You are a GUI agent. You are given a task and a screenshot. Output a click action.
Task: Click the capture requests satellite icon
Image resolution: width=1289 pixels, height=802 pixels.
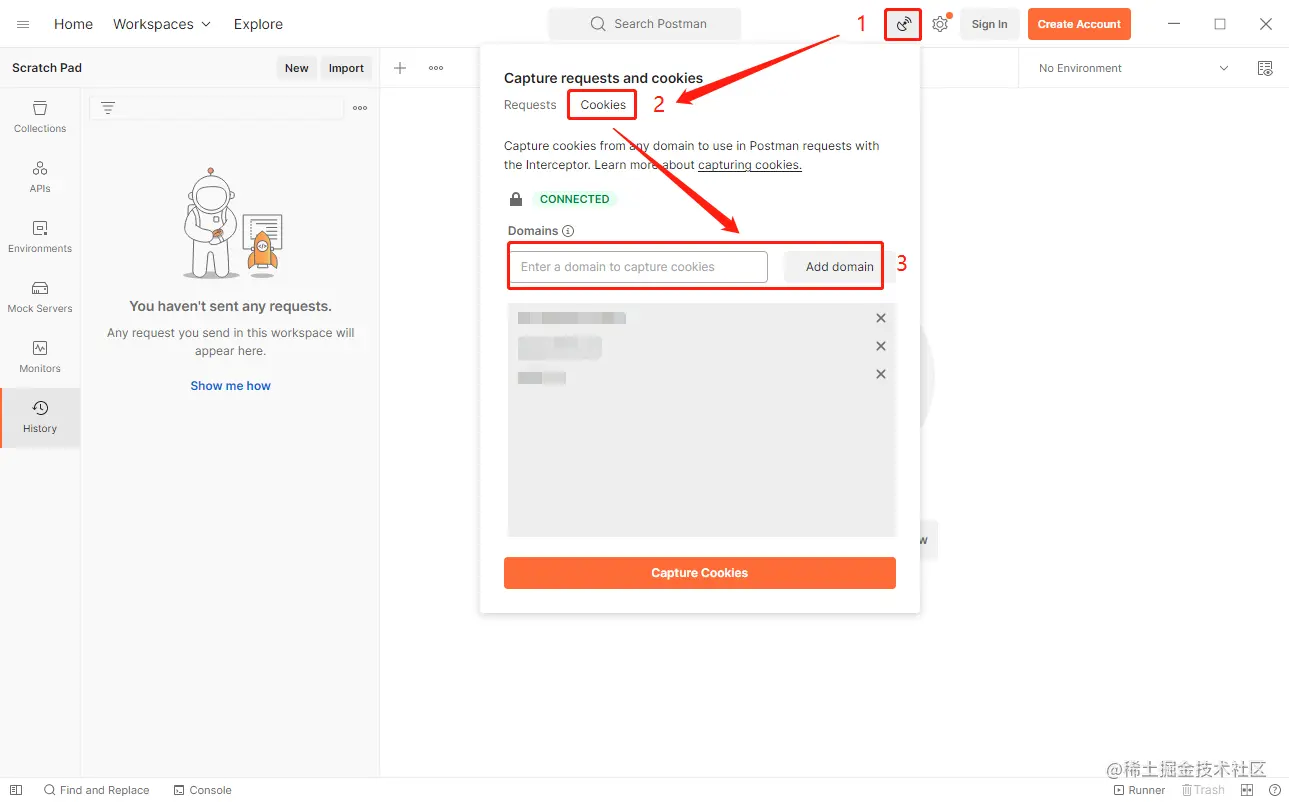[x=903, y=24]
